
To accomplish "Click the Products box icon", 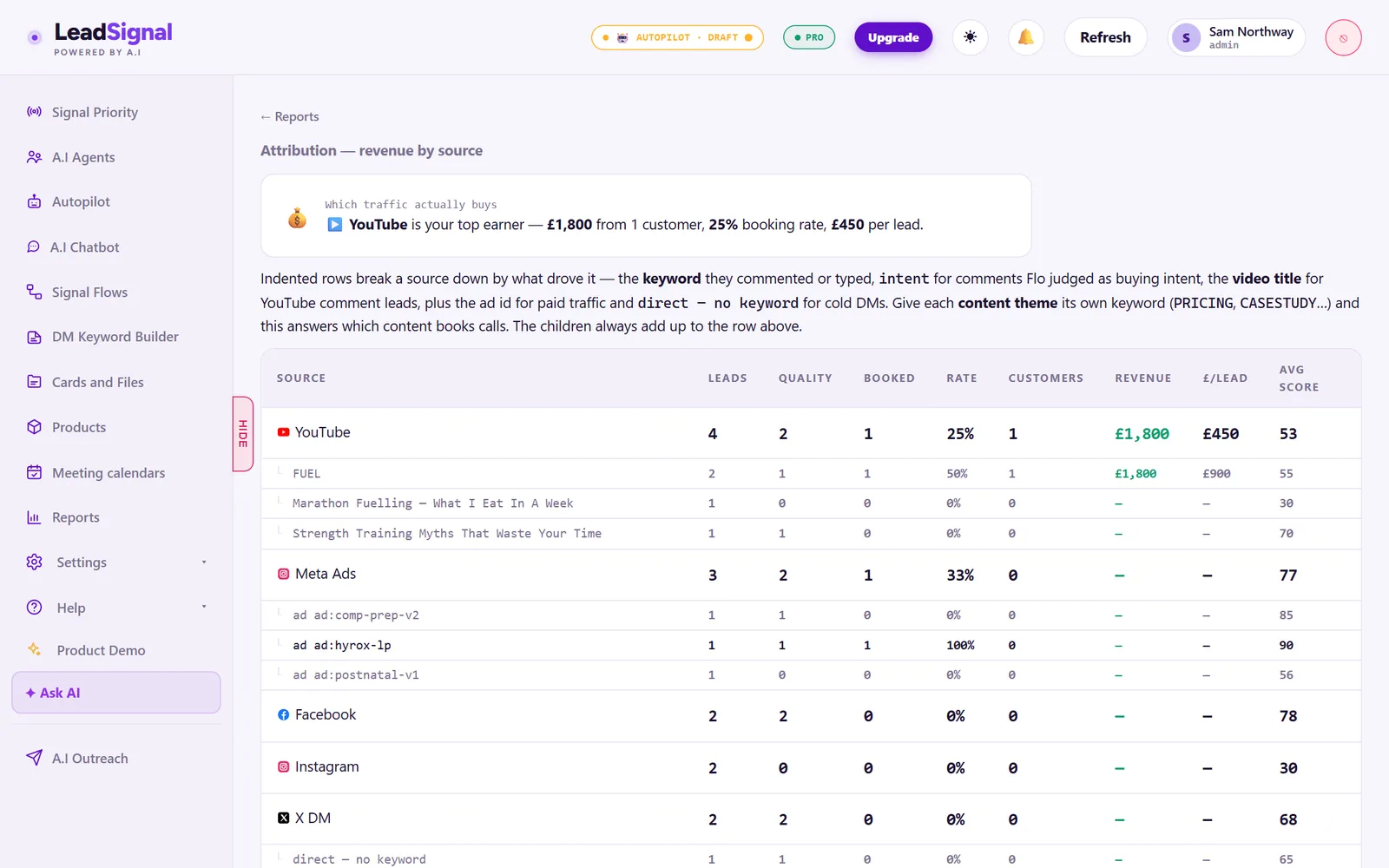I will (34, 427).
